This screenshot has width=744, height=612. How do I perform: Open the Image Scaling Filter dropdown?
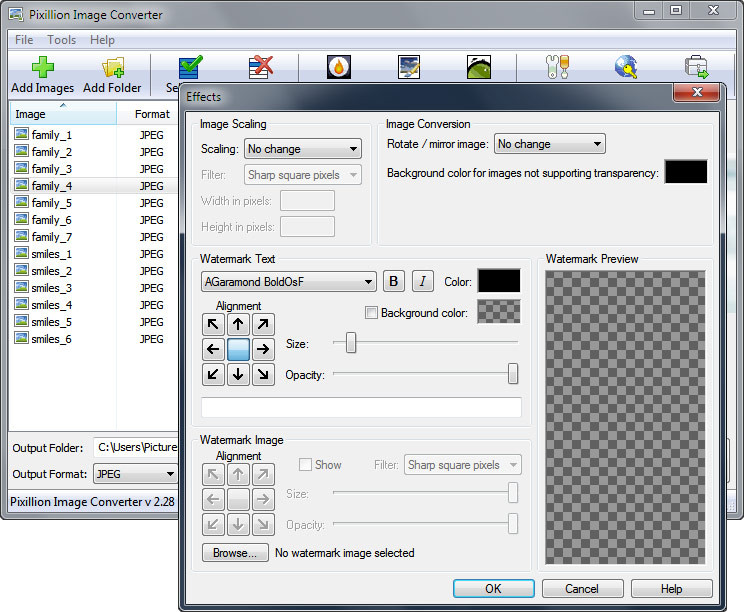303,175
